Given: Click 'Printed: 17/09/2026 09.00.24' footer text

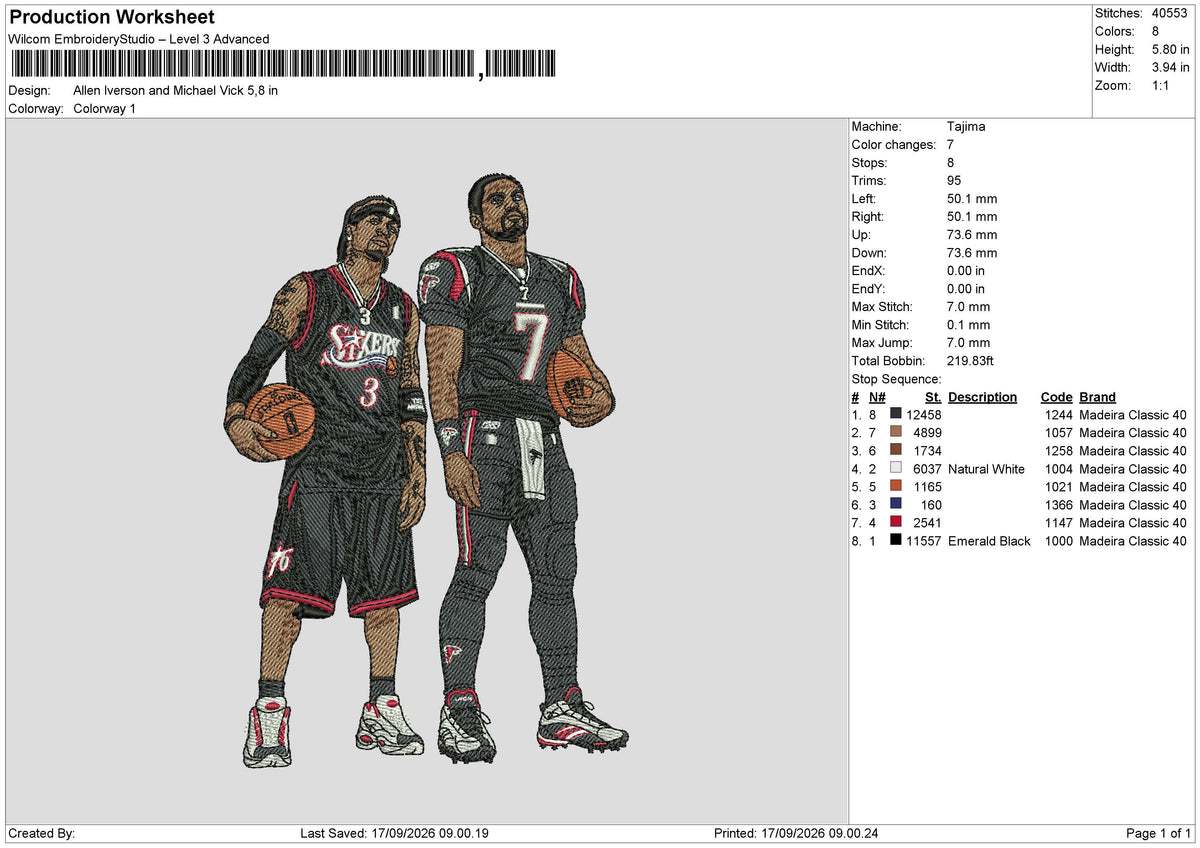Looking at the screenshot, I should 796,833.
